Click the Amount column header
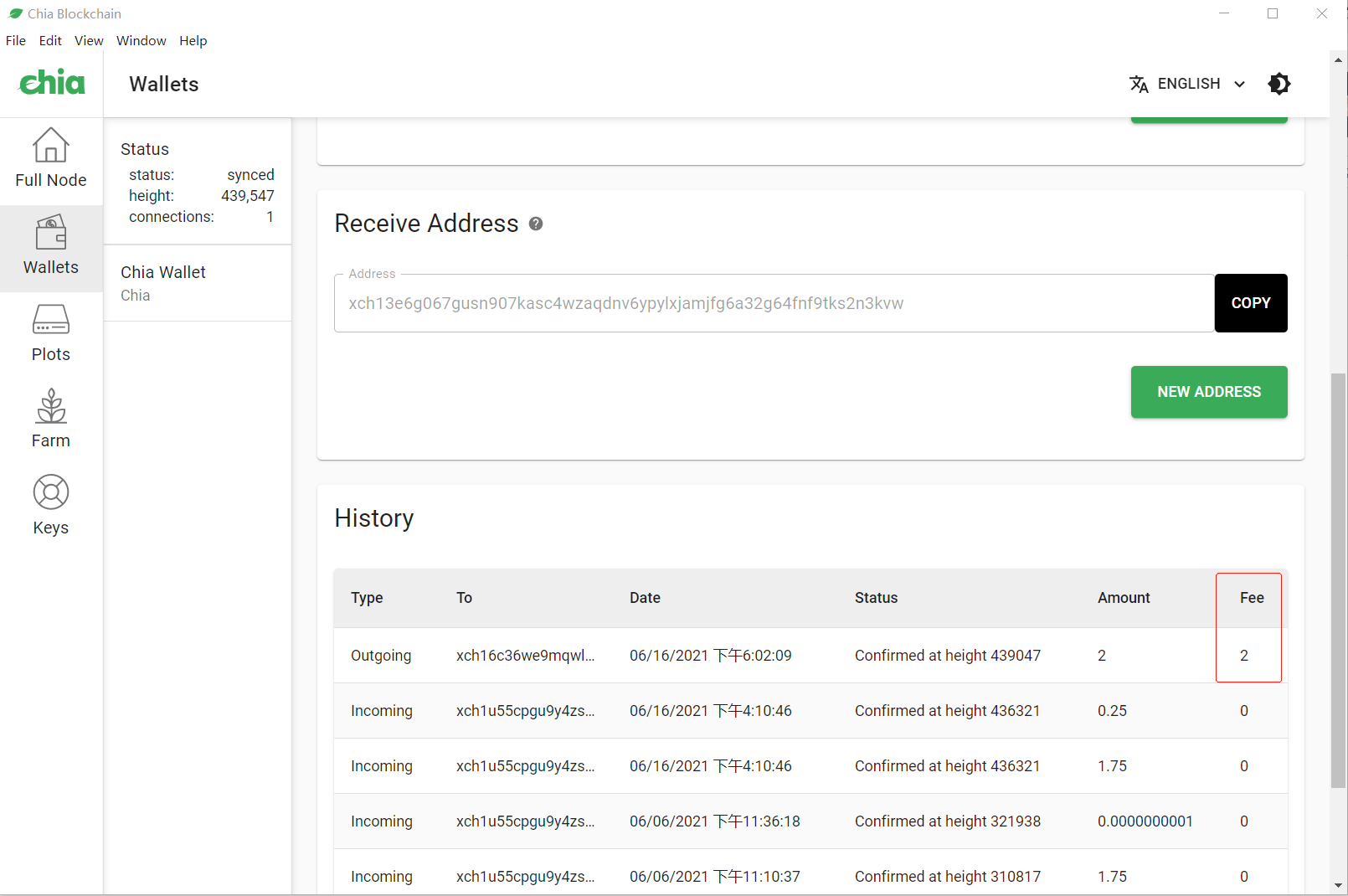The width and height of the screenshot is (1348, 896). 1124,598
